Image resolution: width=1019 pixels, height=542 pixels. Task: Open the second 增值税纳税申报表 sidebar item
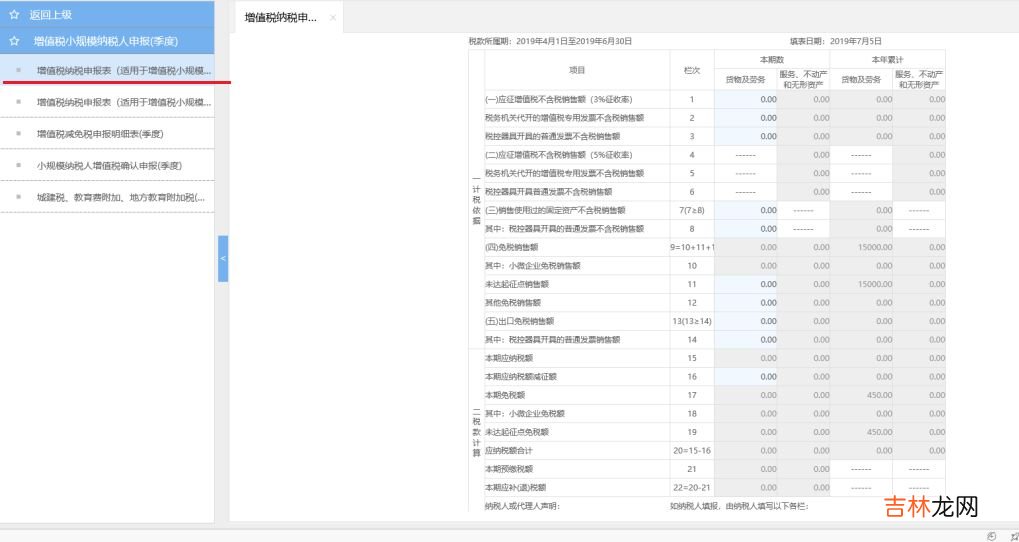coord(123,102)
